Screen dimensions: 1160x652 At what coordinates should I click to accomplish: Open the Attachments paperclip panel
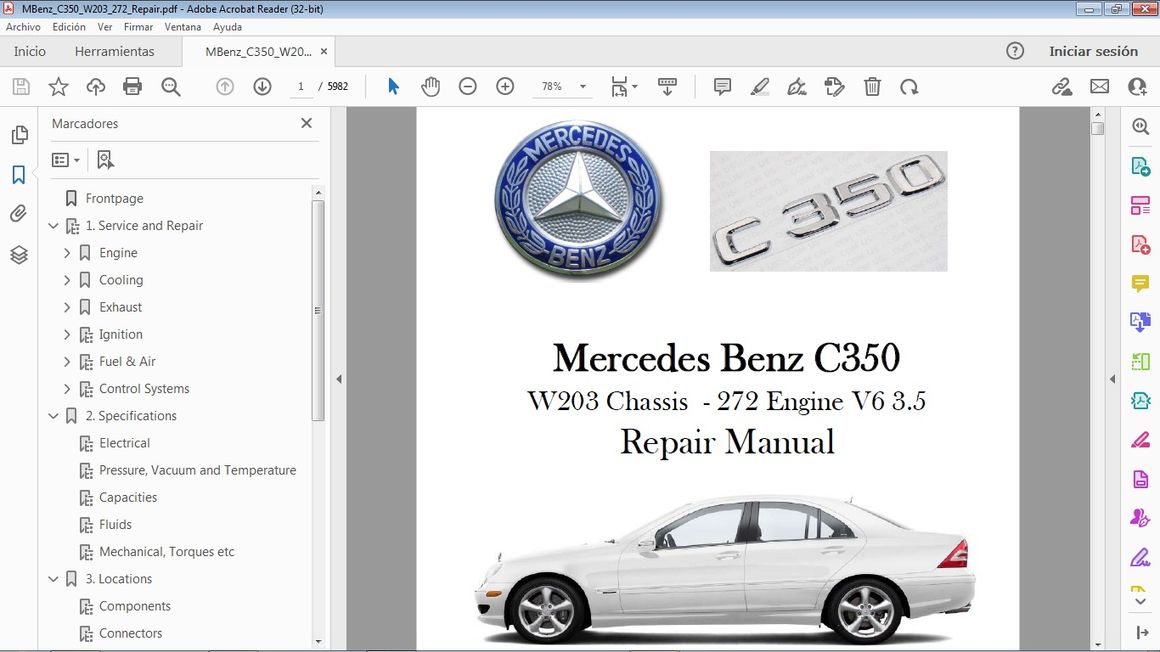(x=18, y=213)
